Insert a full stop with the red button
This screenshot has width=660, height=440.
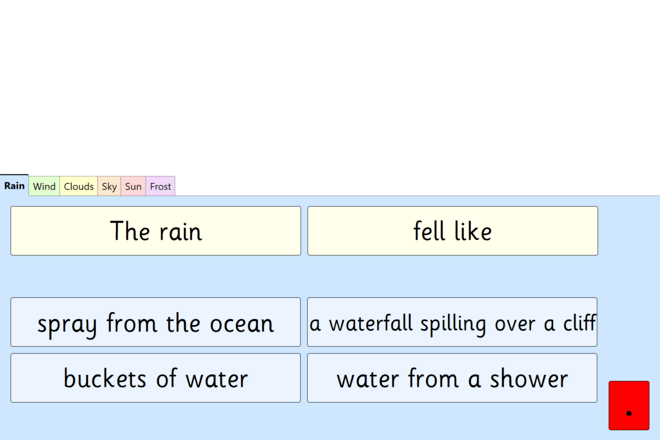628,405
